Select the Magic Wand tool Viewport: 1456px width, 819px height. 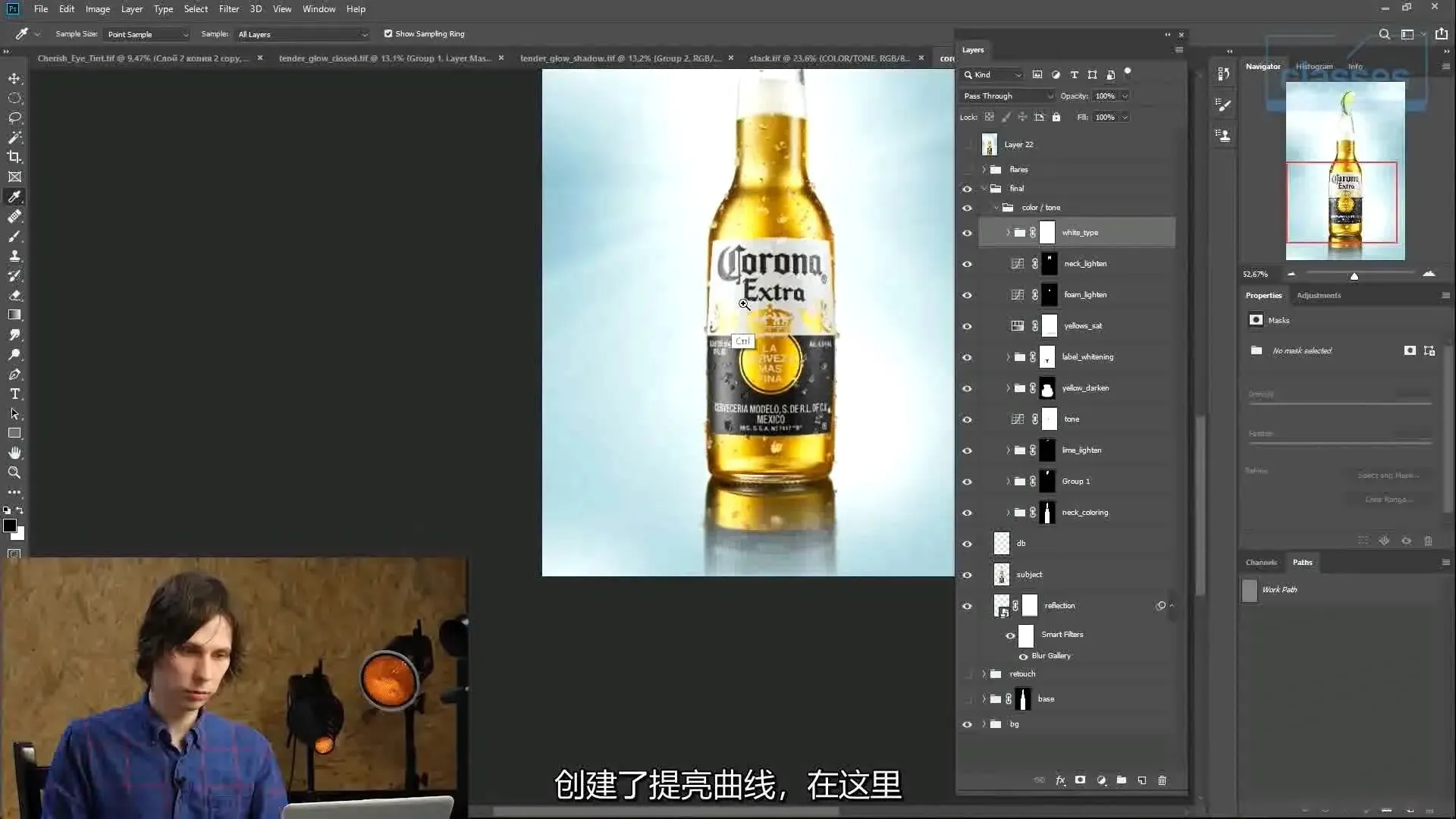[x=14, y=137]
